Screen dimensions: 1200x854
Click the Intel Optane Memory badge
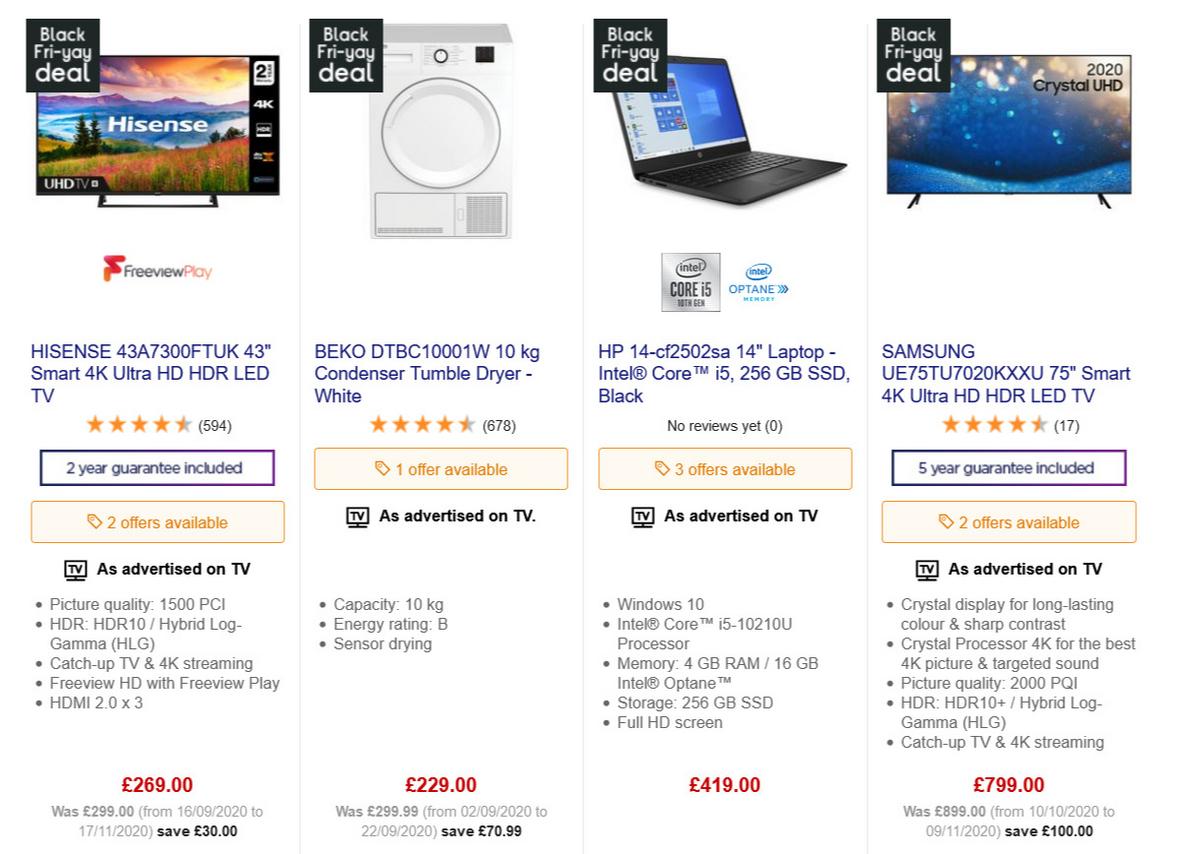click(759, 282)
